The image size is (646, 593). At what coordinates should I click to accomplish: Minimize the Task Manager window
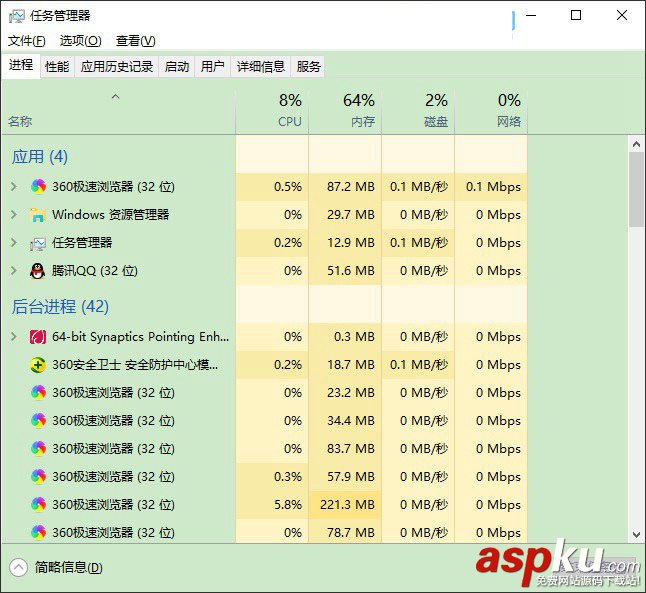click(531, 16)
